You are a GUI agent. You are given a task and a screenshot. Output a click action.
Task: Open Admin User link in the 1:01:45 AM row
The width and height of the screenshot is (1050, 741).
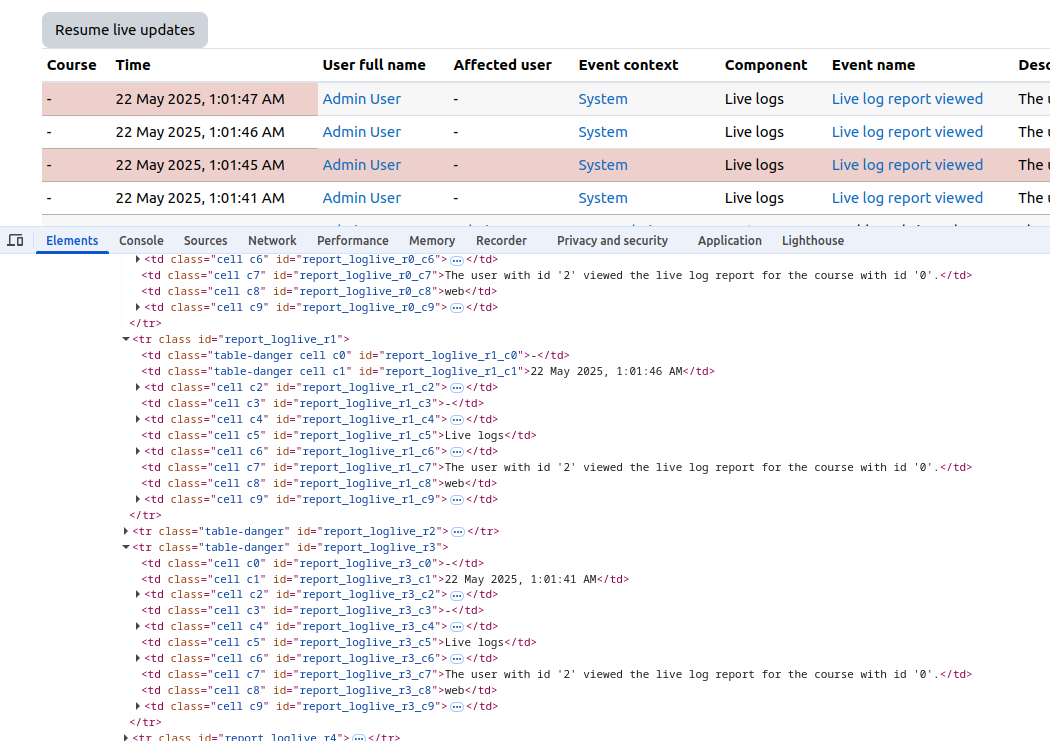click(x=362, y=165)
